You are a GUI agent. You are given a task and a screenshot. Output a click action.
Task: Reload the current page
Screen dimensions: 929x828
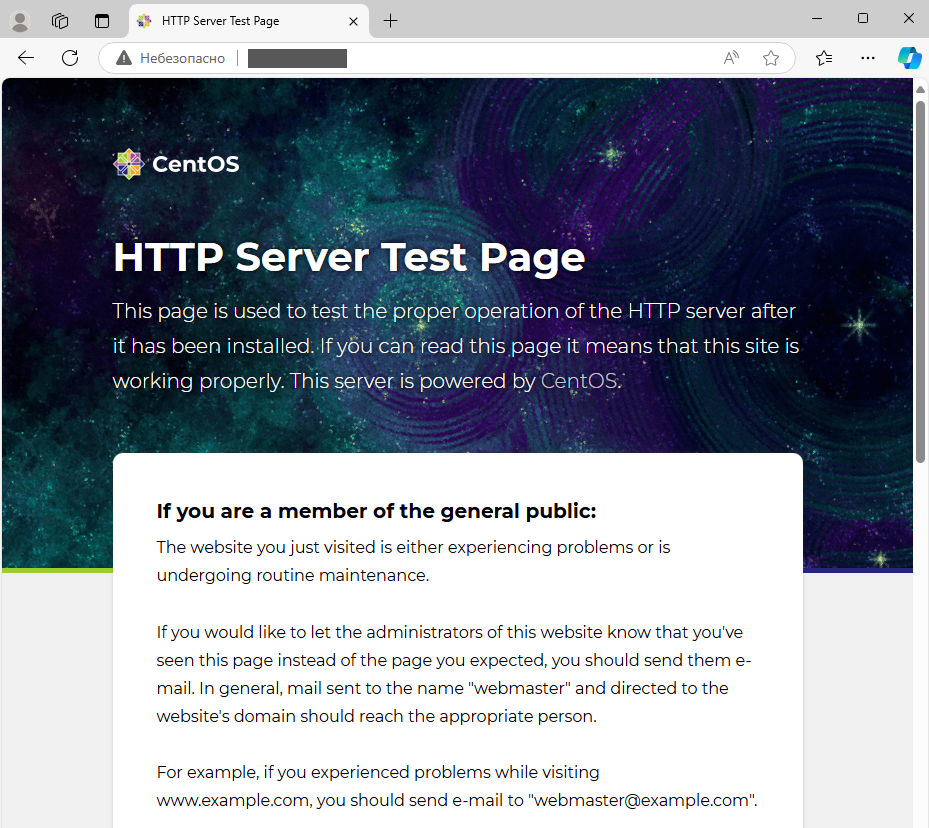pos(70,58)
